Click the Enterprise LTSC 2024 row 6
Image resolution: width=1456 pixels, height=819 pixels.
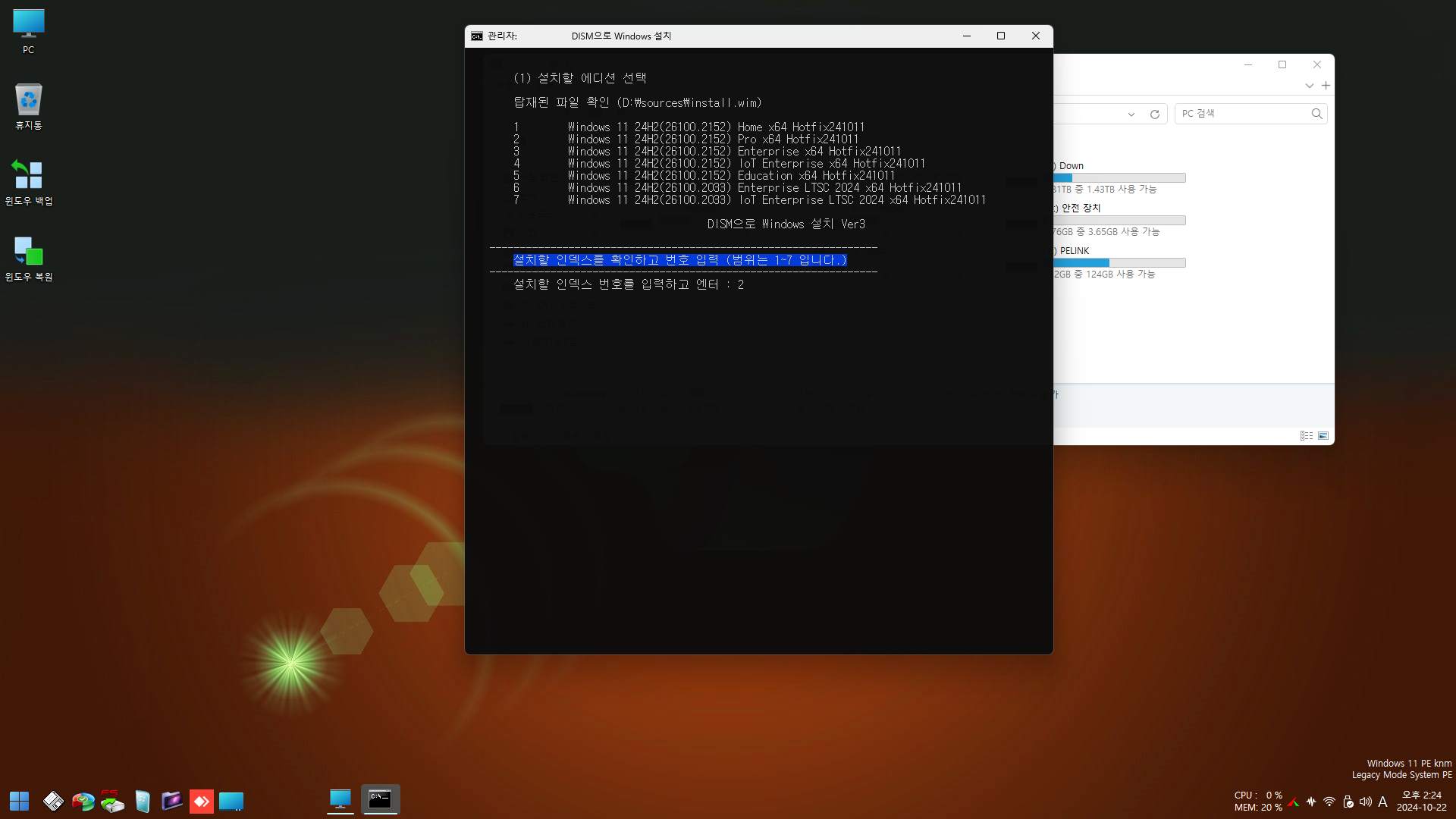pos(737,188)
